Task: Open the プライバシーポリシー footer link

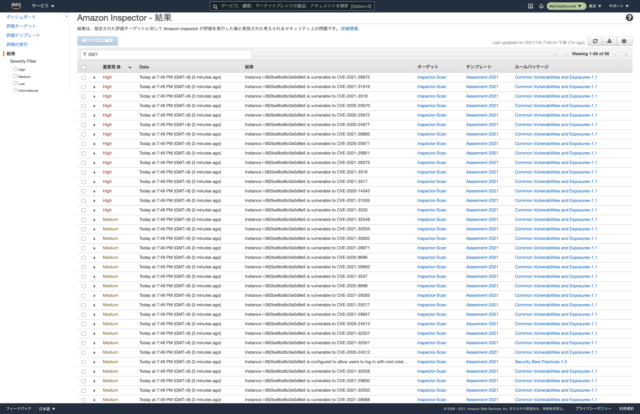Action: (593, 409)
